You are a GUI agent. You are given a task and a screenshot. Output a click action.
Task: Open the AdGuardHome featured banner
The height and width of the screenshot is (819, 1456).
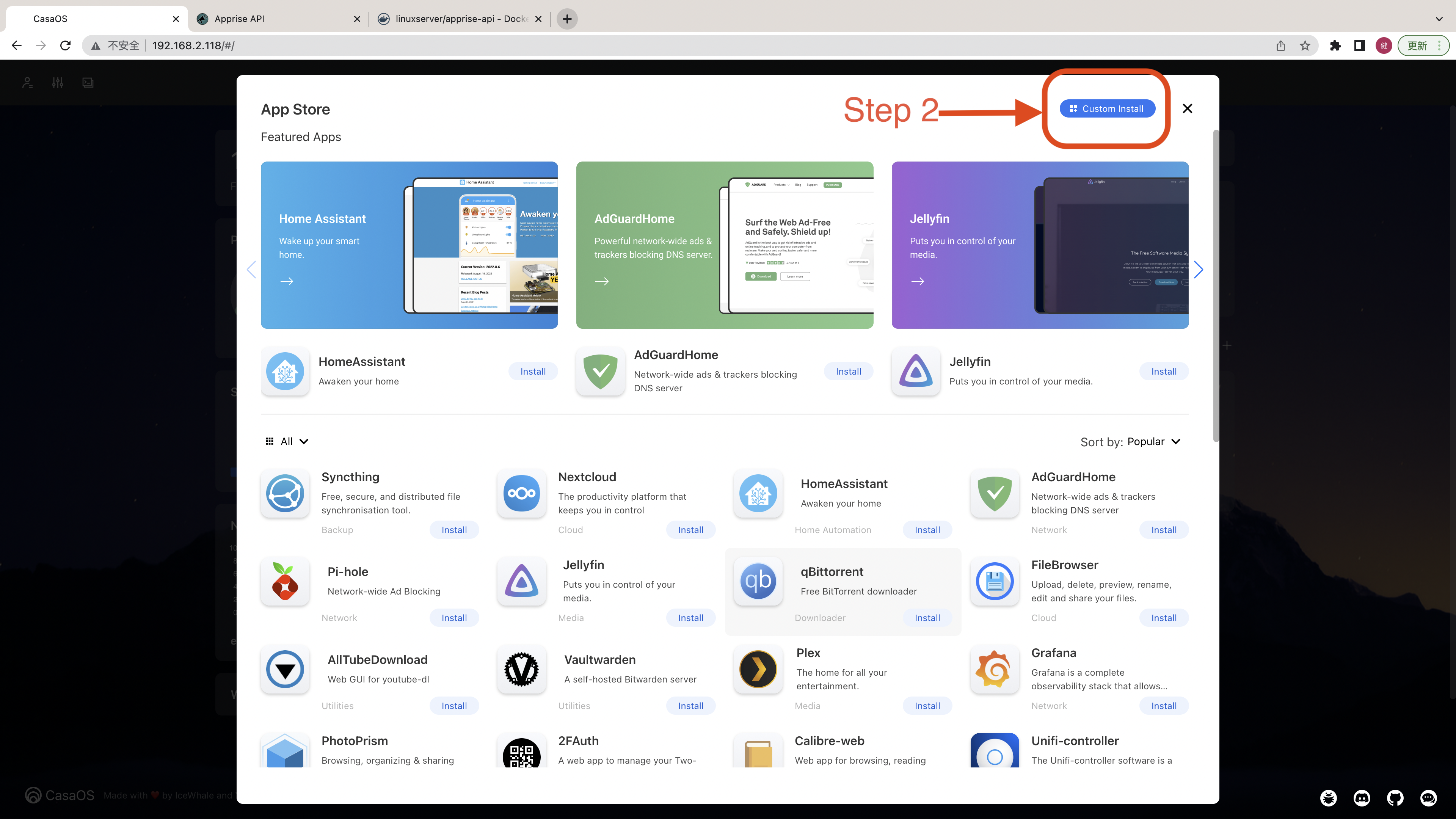[x=725, y=245]
